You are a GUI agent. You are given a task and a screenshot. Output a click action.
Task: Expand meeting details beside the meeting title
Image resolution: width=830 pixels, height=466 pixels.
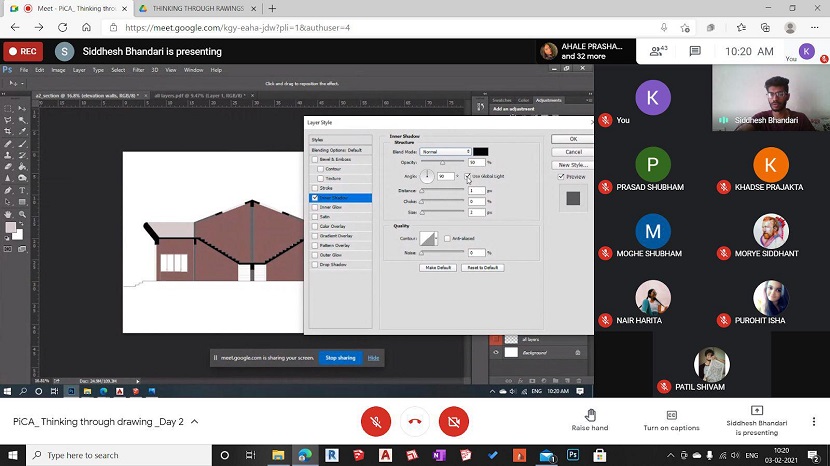tap(194, 422)
